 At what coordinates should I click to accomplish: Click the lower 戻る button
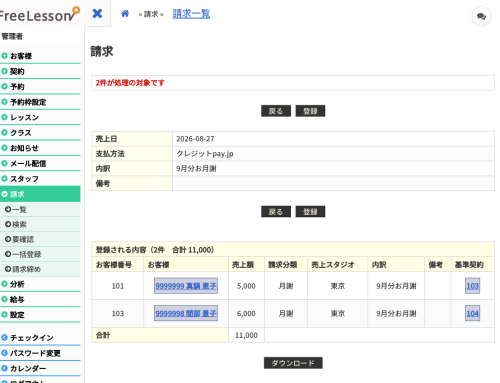[x=276, y=212]
